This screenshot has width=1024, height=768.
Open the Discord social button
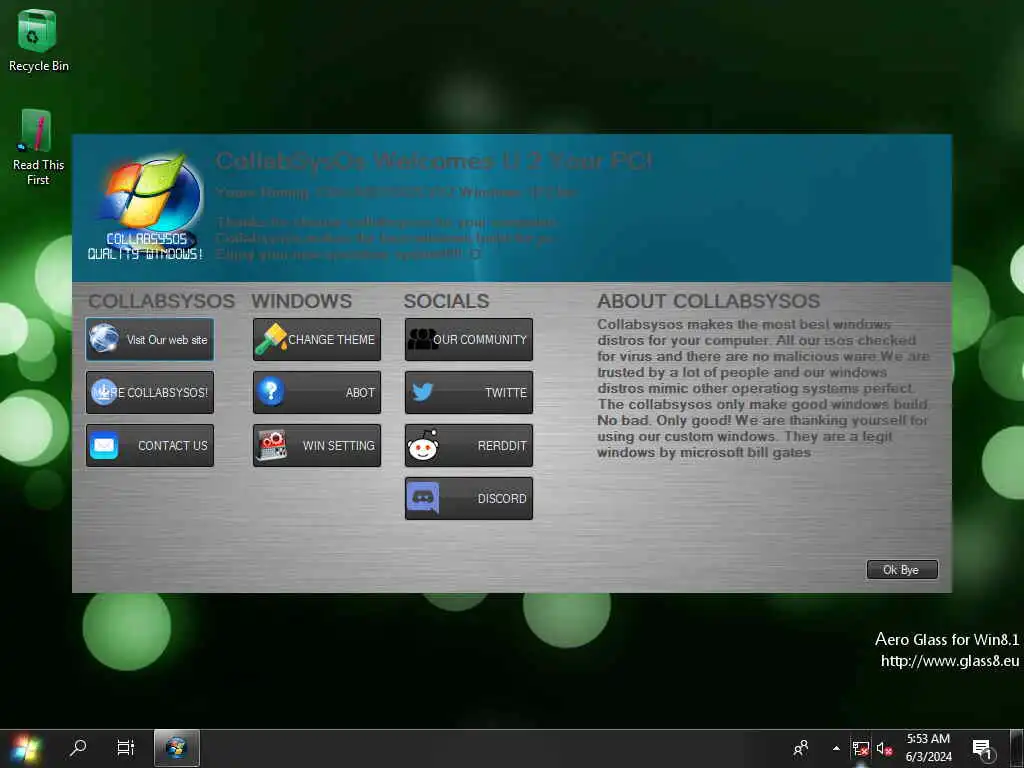click(x=469, y=498)
